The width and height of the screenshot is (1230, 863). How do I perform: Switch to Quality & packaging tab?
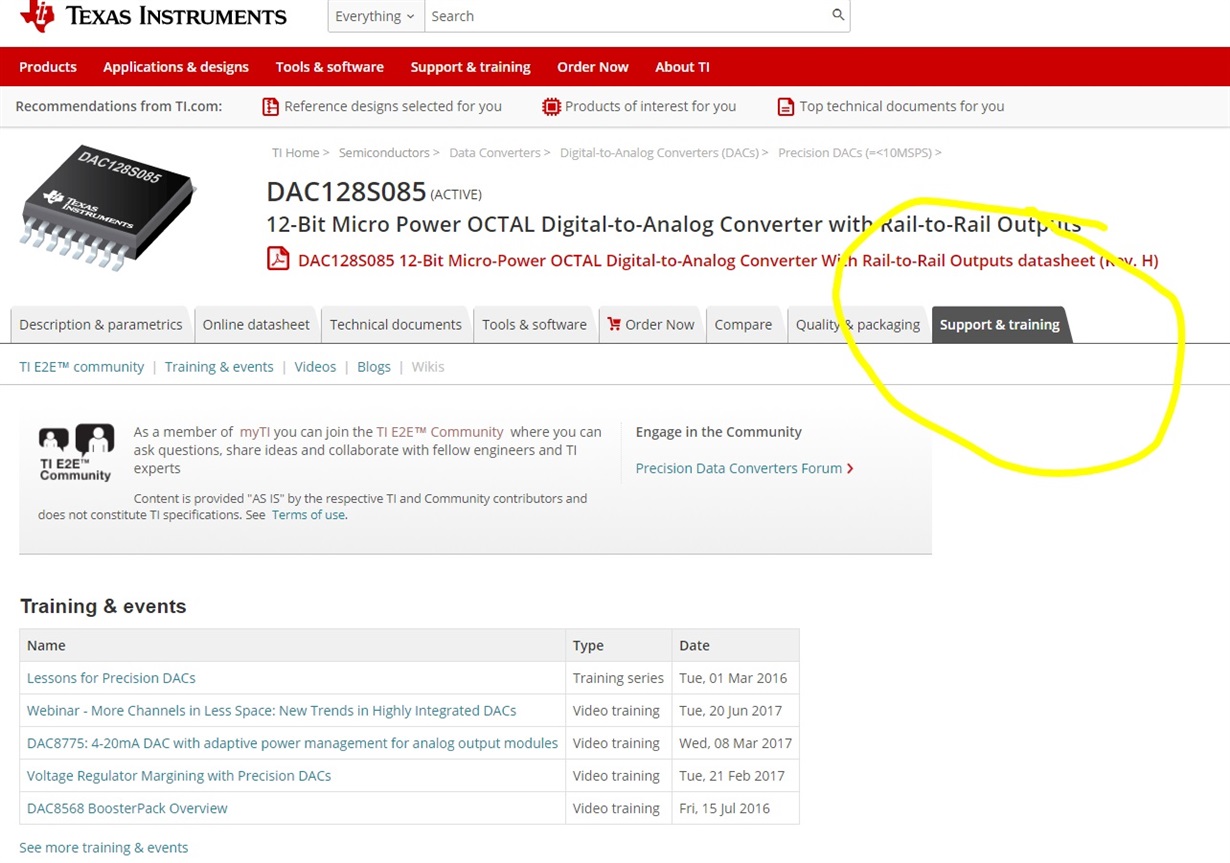(x=858, y=325)
